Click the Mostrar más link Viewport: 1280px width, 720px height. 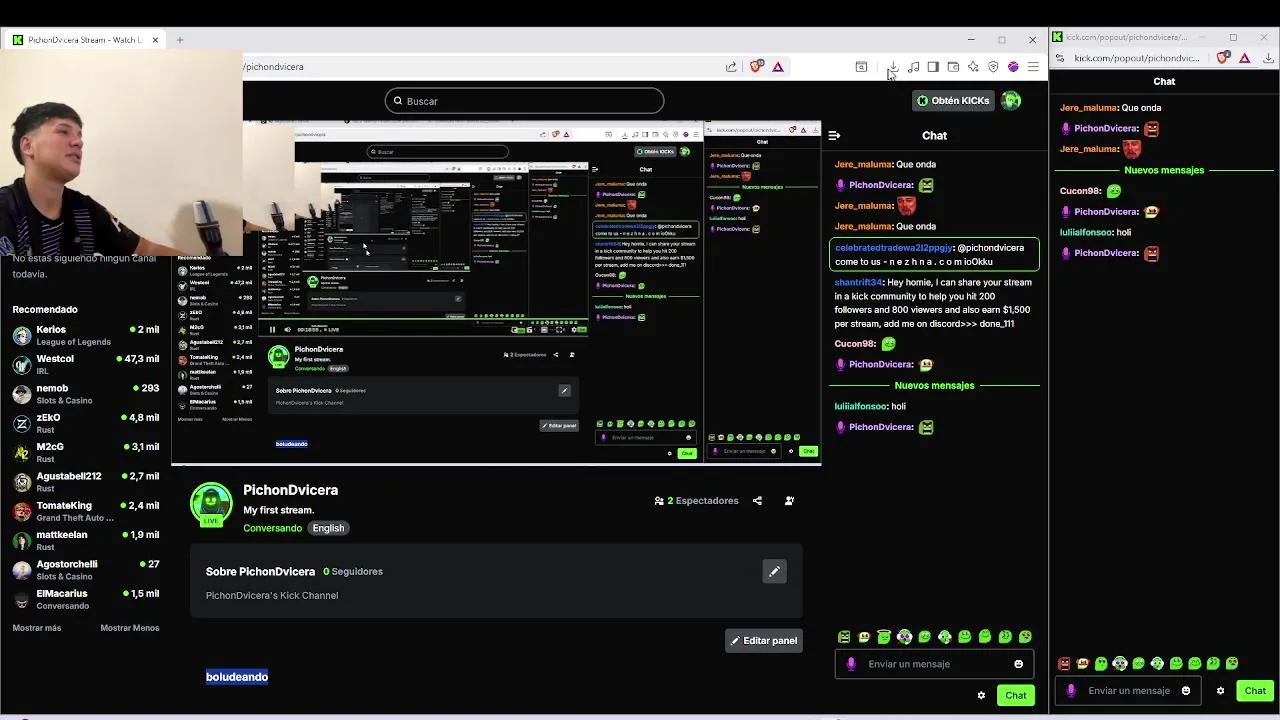click(37, 628)
